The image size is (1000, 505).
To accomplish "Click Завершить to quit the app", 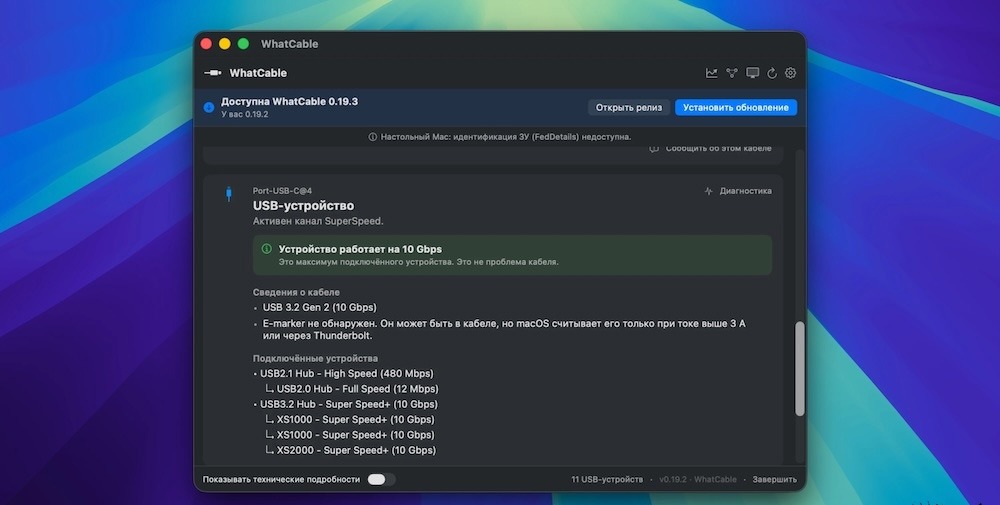I will point(774,479).
